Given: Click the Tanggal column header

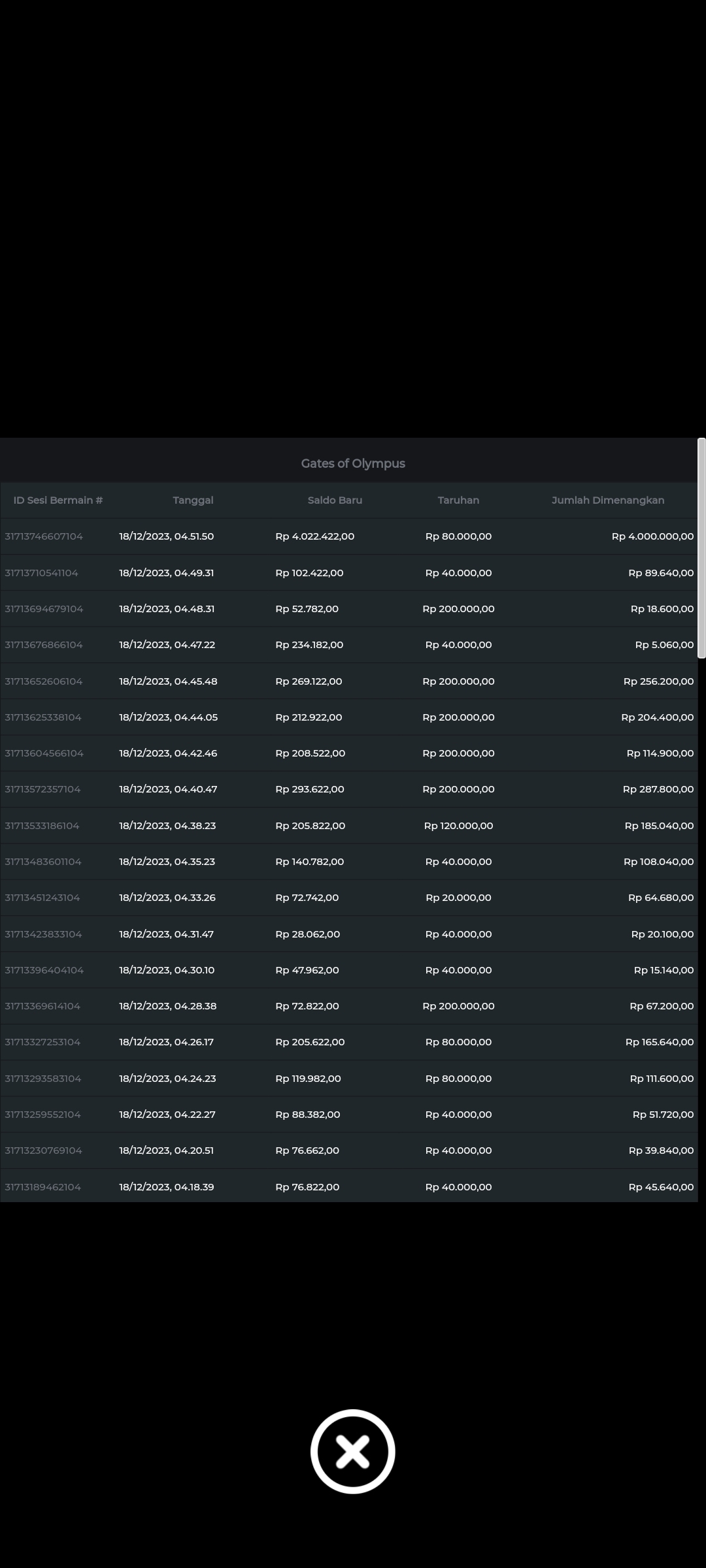Looking at the screenshot, I should point(193,500).
